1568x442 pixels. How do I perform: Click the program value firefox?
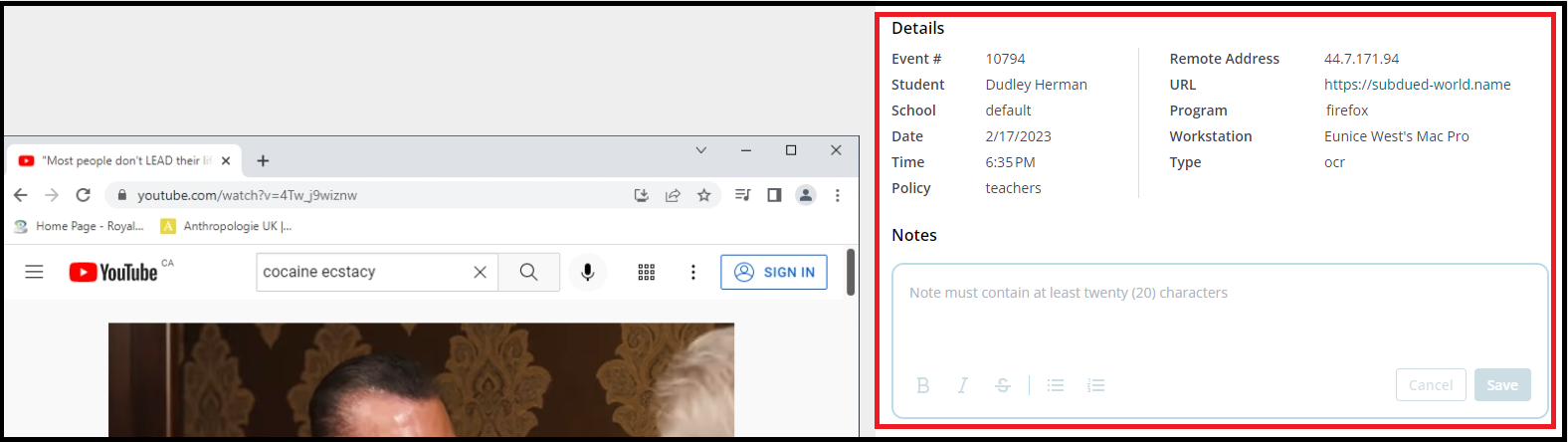pos(1347,110)
